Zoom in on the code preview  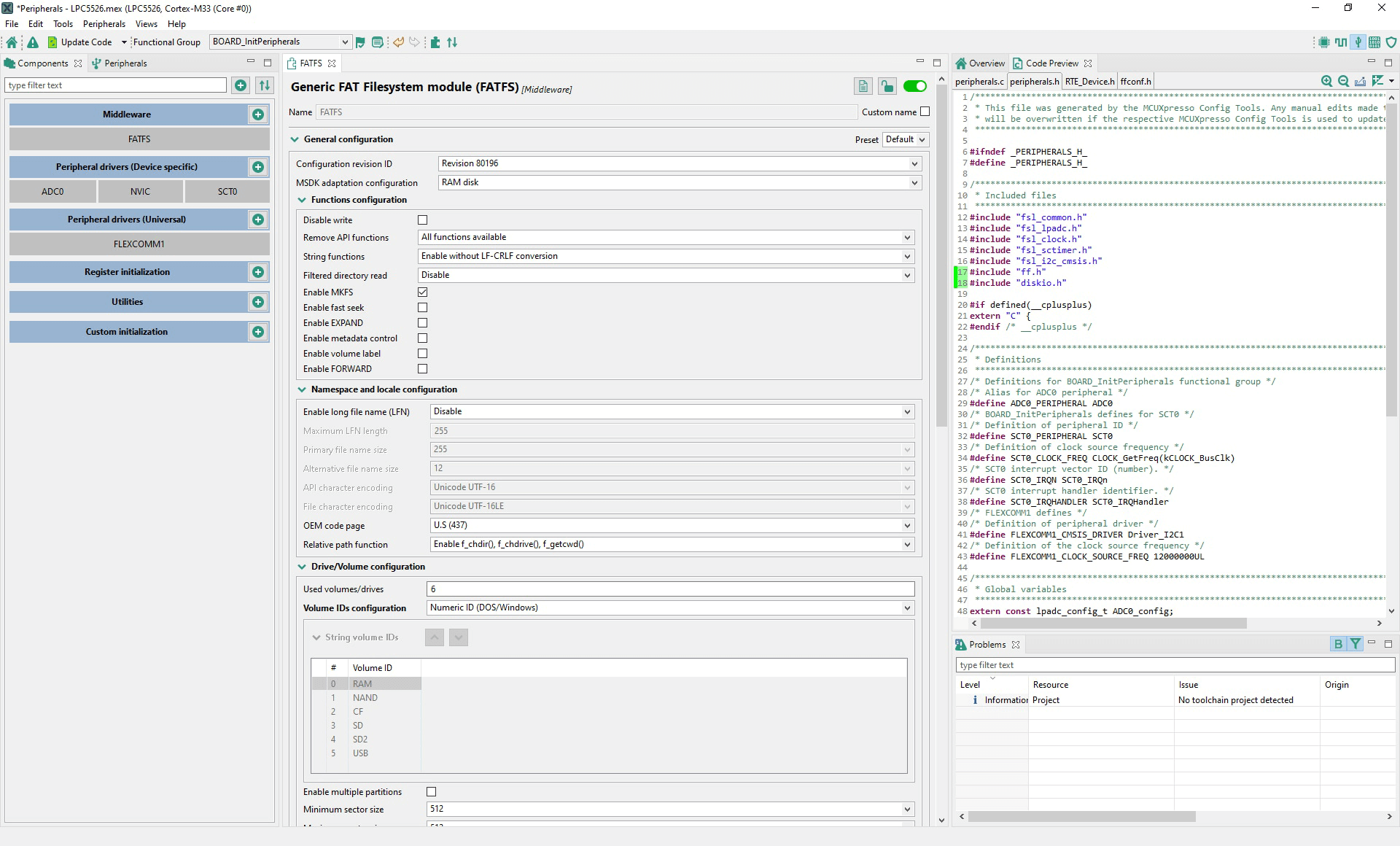pyautogui.click(x=1326, y=81)
